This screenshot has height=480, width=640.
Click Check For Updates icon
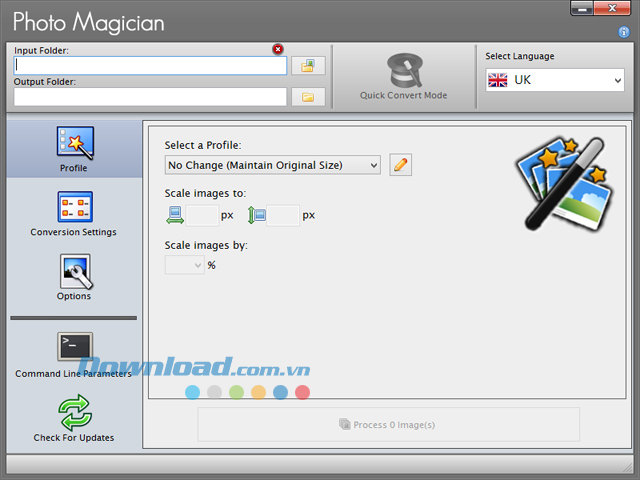pyautogui.click(x=75, y=413)
